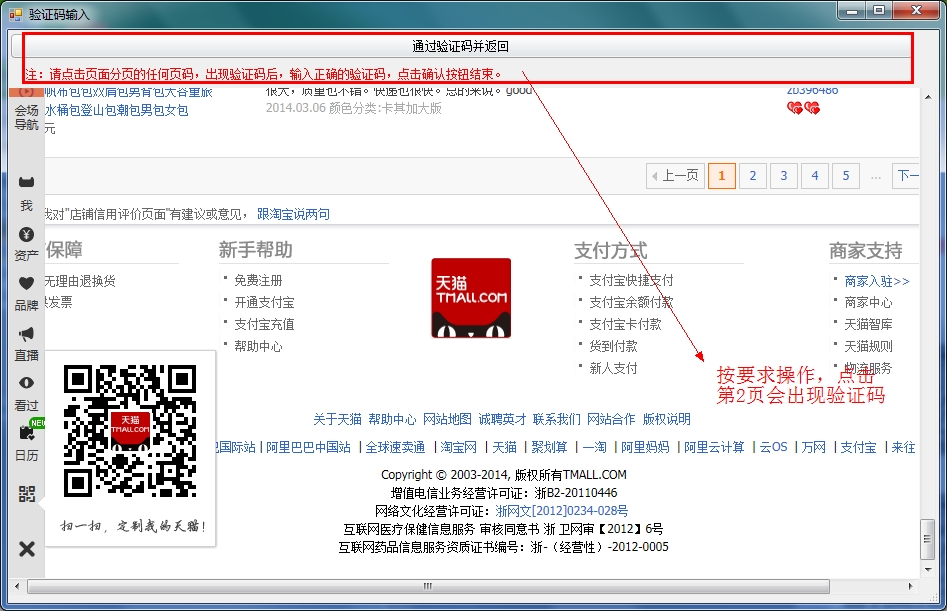The image size is (947, 611).
Task: Open the 全球速卖通 link
Action: [395, 447]
